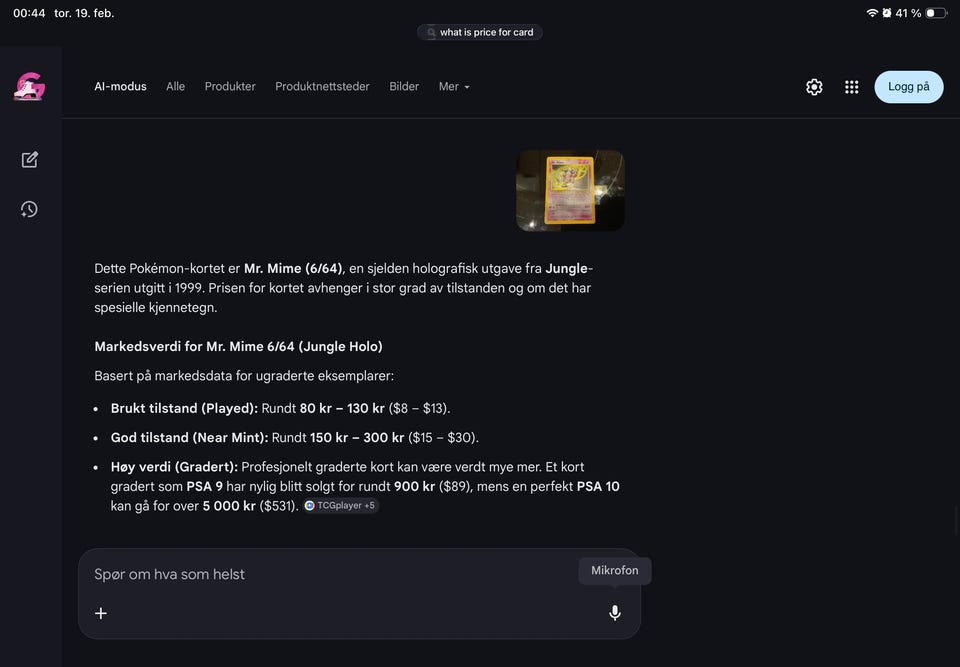The height and width of the screenshot is (667, 960).
Task: Tap the Wi-Fi status icon
Action: [x=872, y=13]
